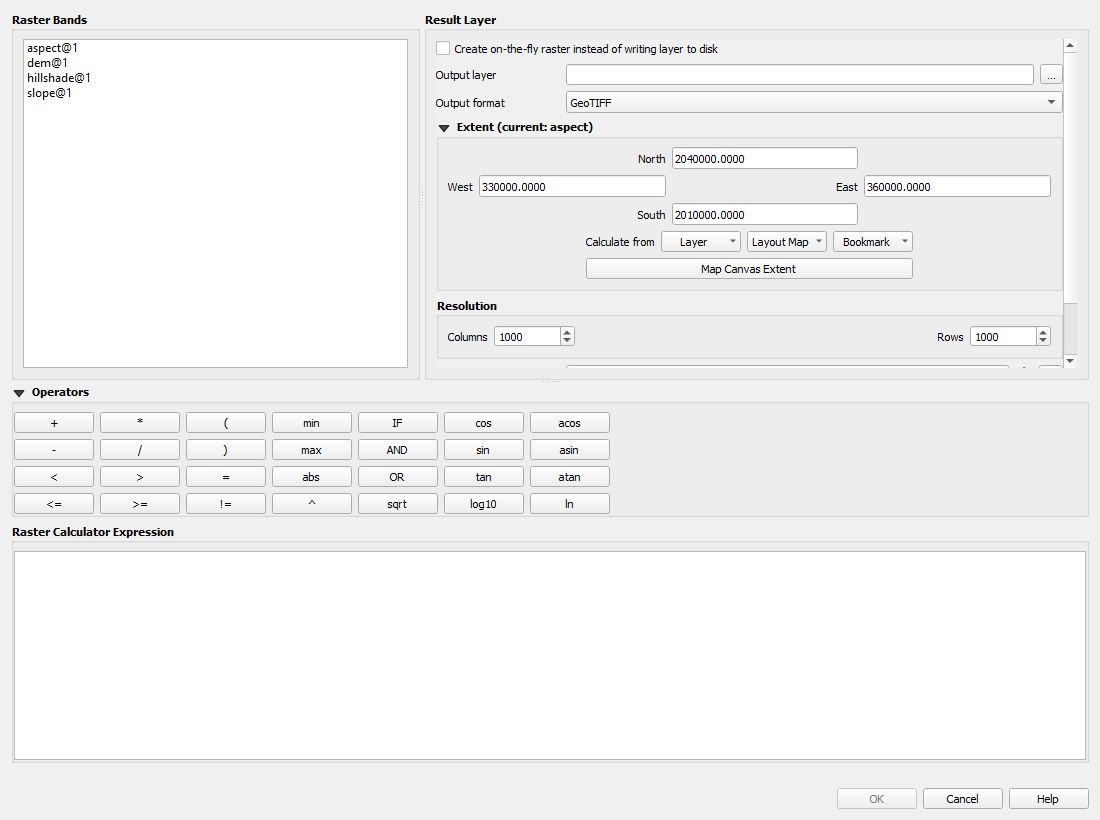
Task: Insert the opening parenthesis
Action: pos(226,423)
